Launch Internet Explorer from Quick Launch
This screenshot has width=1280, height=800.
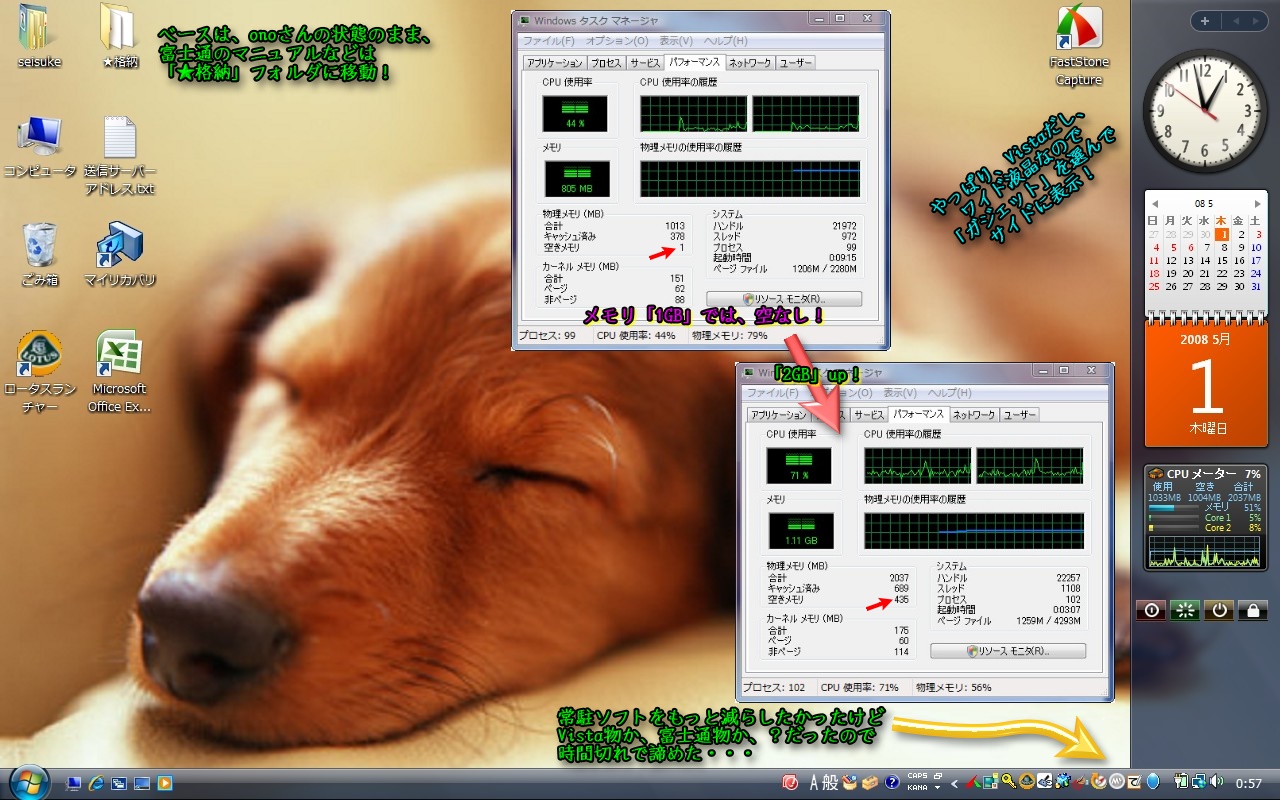pos(96,783)
